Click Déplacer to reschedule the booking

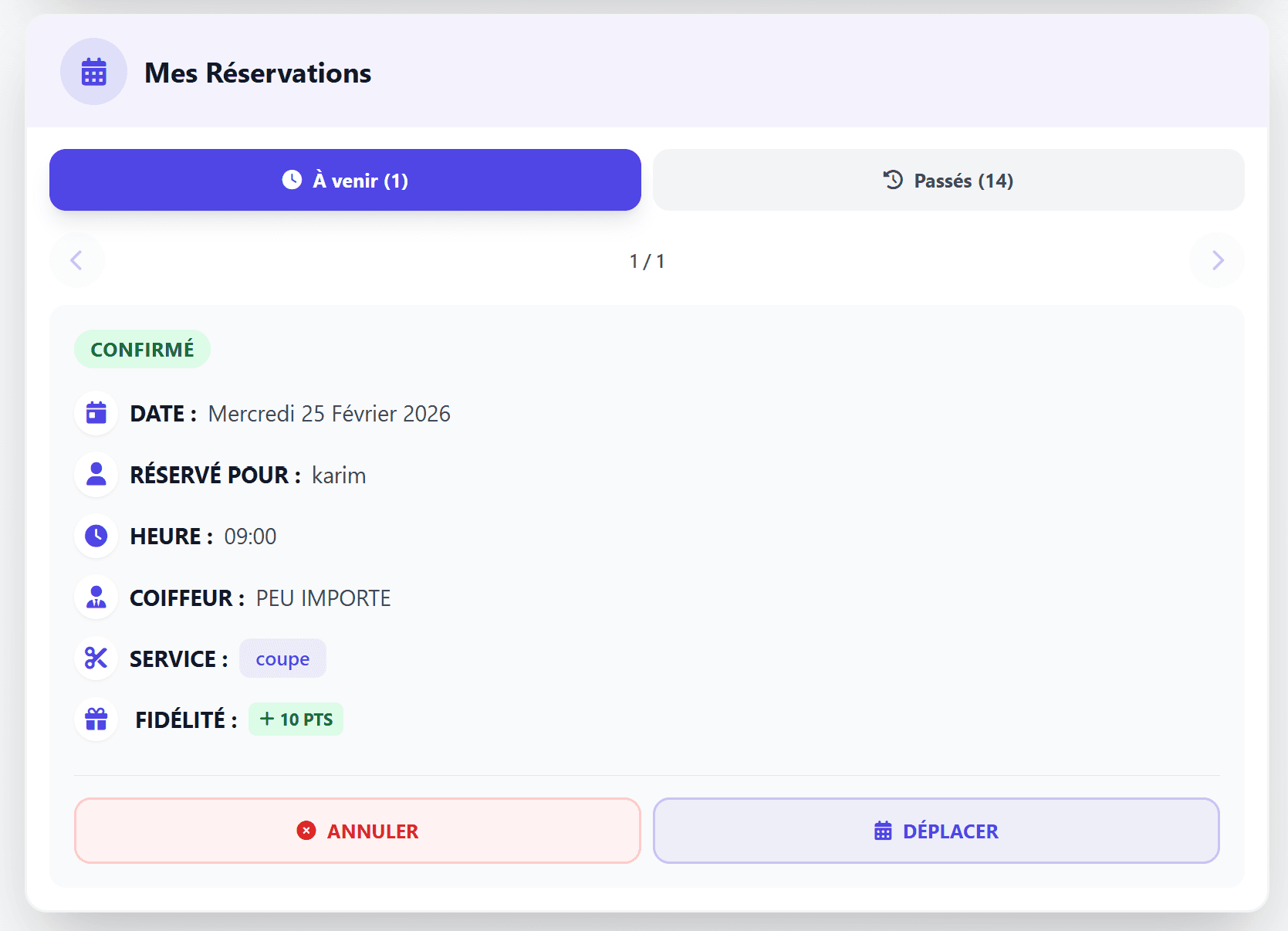pyautogui.click(x=935, y=831)
